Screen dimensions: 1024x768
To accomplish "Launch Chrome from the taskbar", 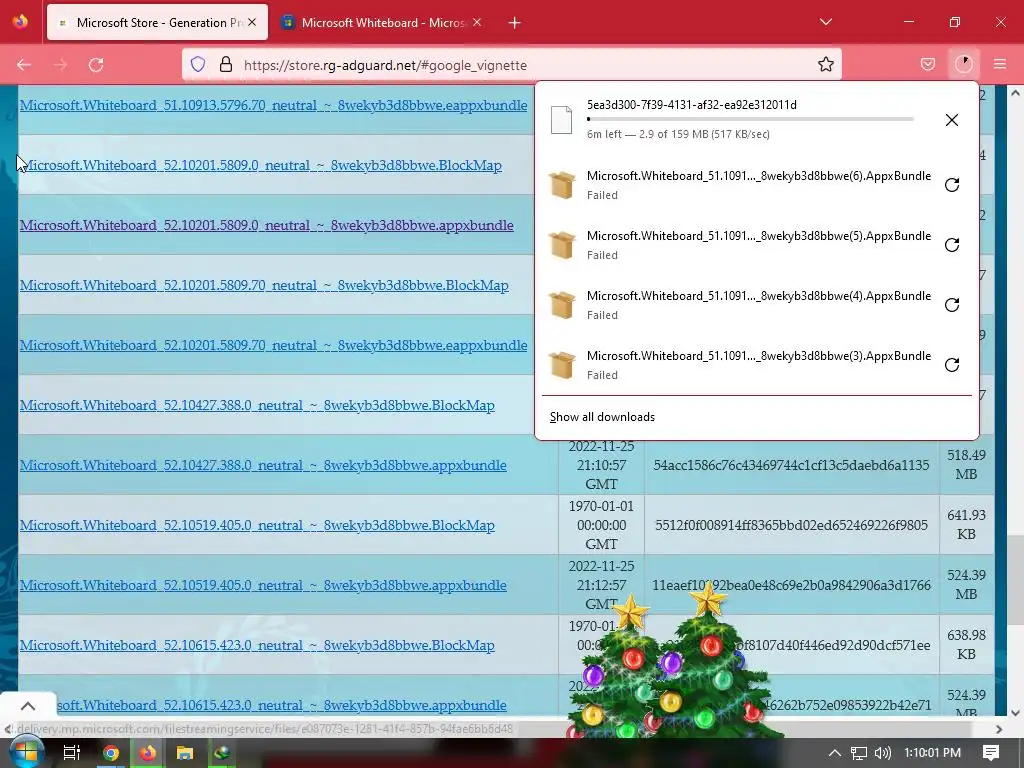I will pyautogui.click(x=110, y=753).
